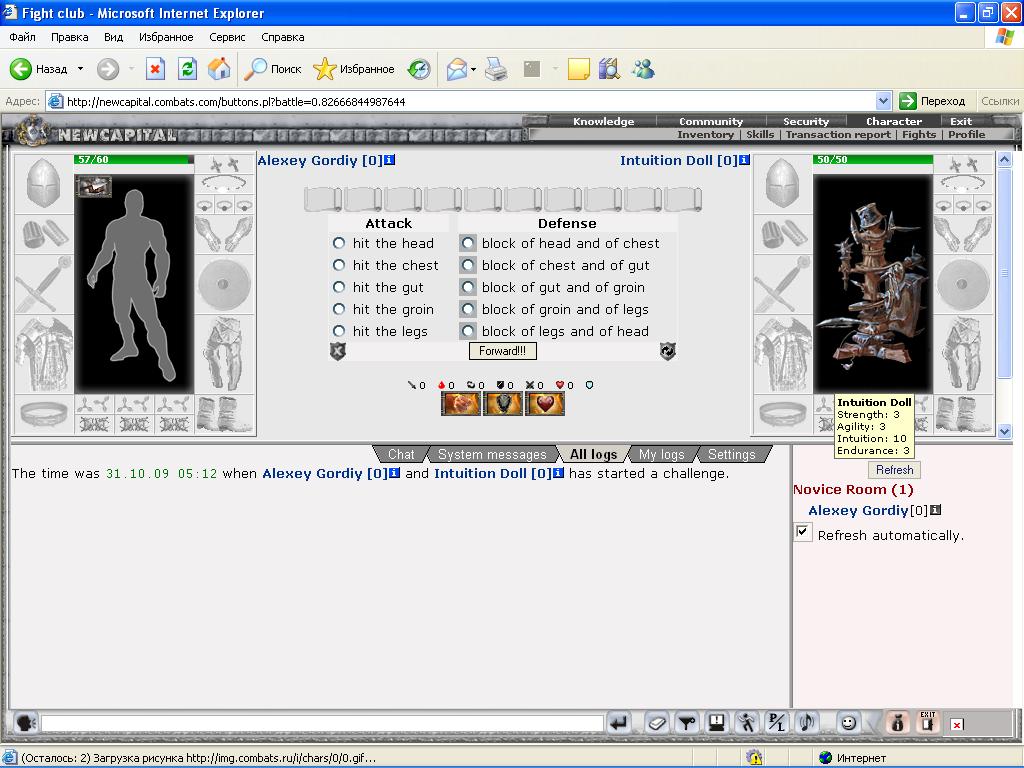Click the money bag icon in chat bar
1024x768 pixels.
click(898, 722)
